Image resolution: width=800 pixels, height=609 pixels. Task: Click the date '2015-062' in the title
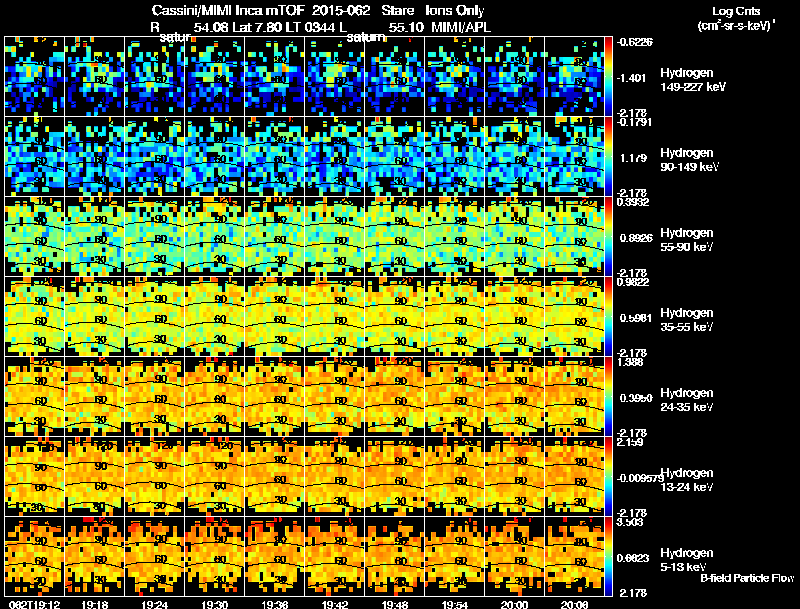pyautogui.click(x=341, y=10)
